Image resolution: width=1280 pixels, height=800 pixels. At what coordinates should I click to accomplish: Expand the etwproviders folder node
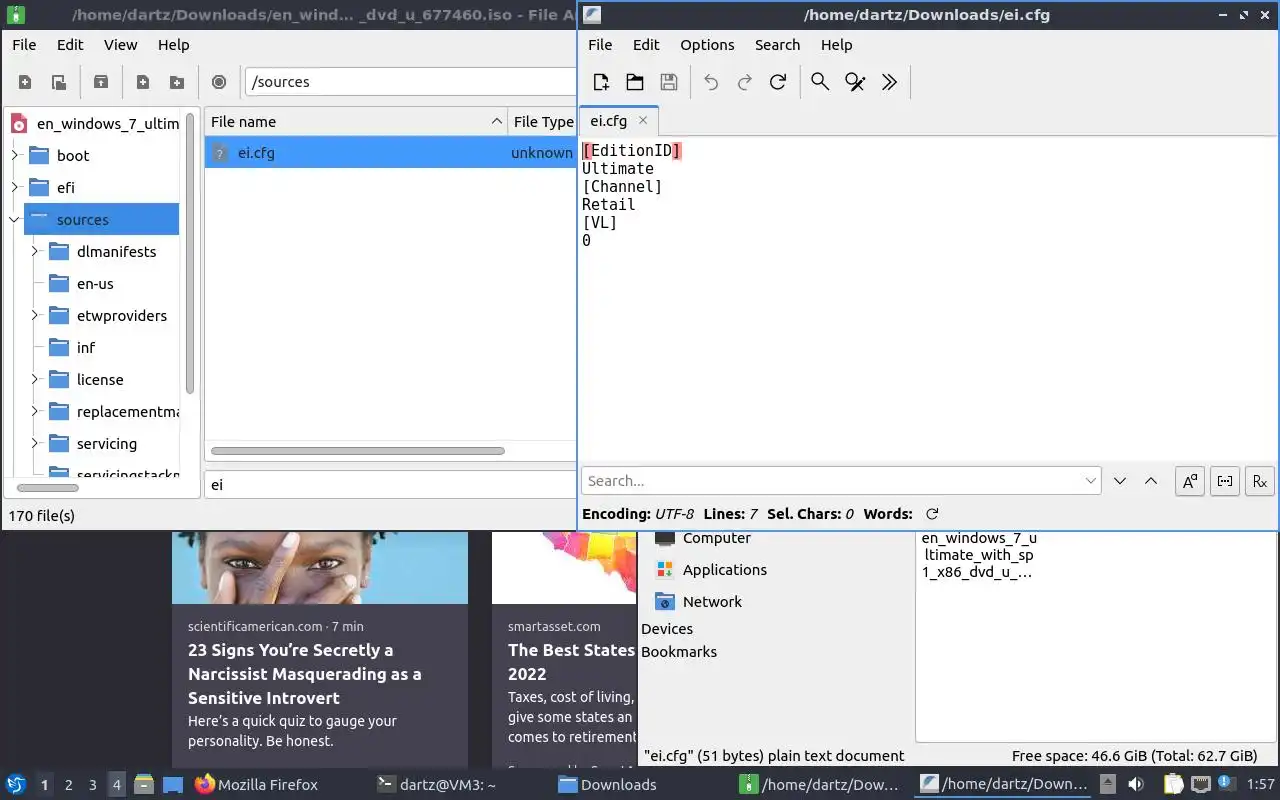35,316
